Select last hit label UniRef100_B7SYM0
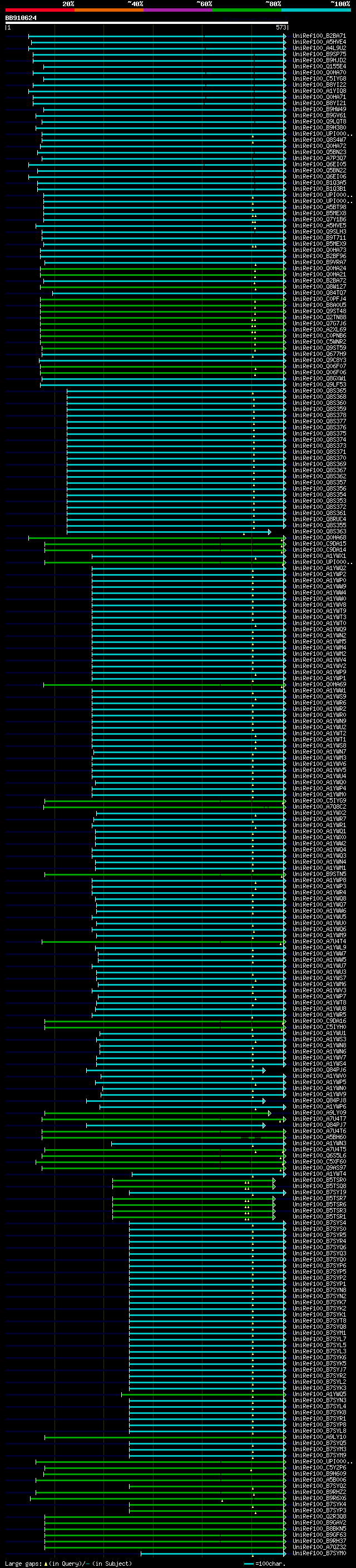This screenshot has height=1568, width=356. [x=319, y=1553]
